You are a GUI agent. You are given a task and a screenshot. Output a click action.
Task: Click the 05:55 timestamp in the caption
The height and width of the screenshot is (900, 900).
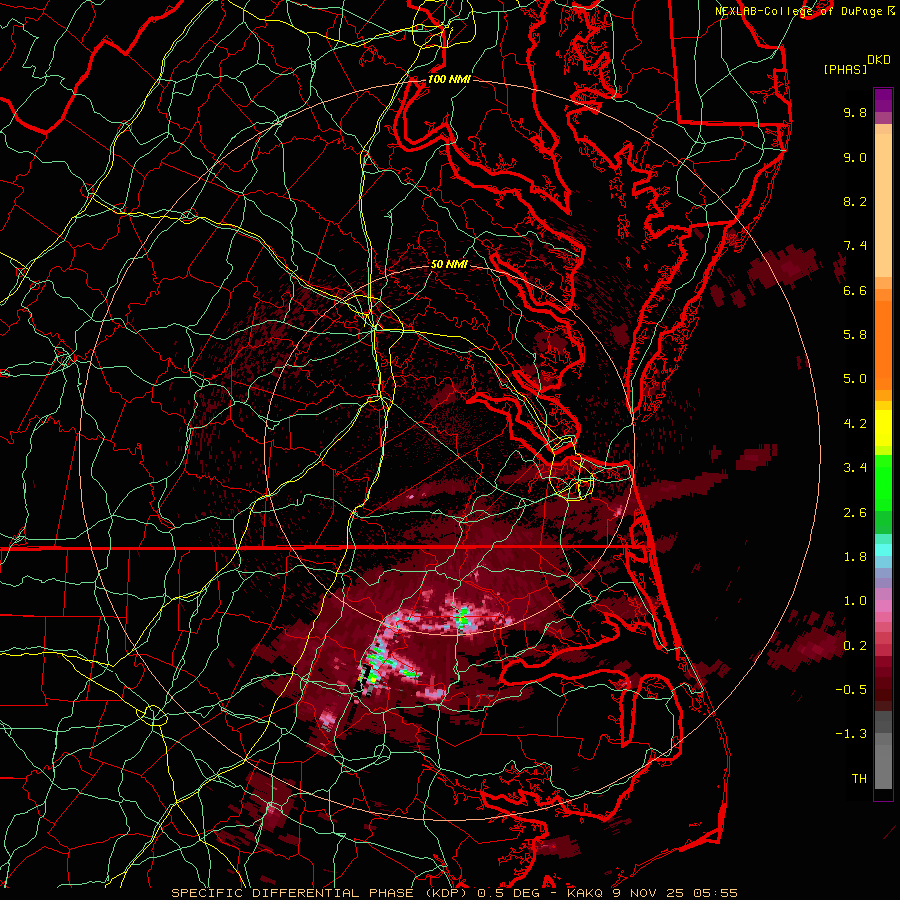(x=715, y=893)
